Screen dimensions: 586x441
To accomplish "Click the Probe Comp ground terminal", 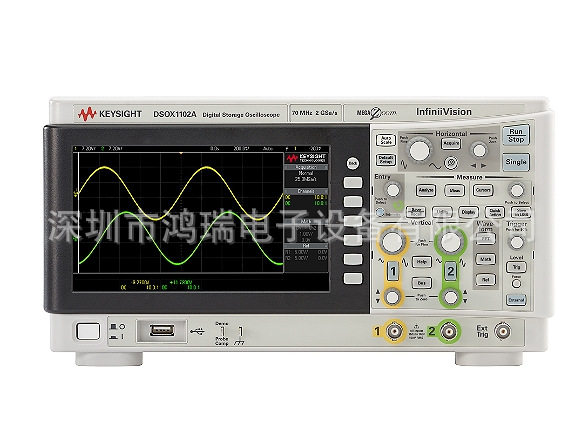I will [x=240, y=331].
